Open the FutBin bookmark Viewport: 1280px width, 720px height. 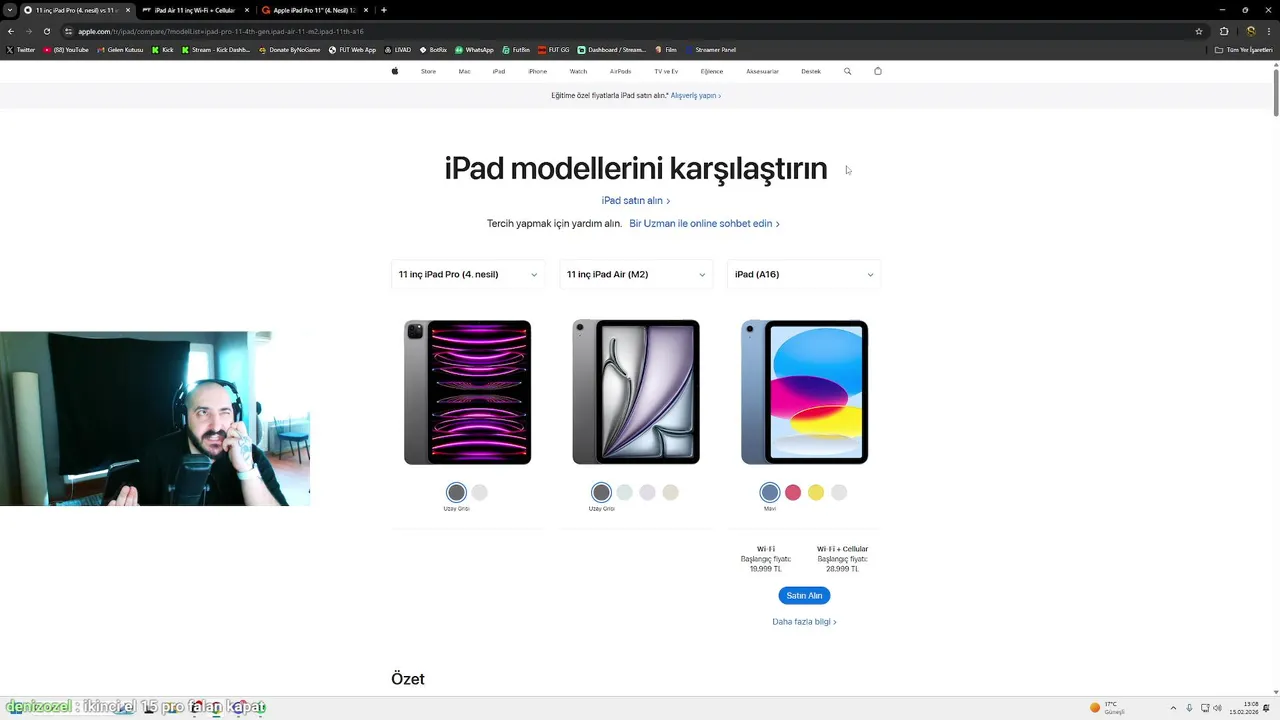coord(516,49)
